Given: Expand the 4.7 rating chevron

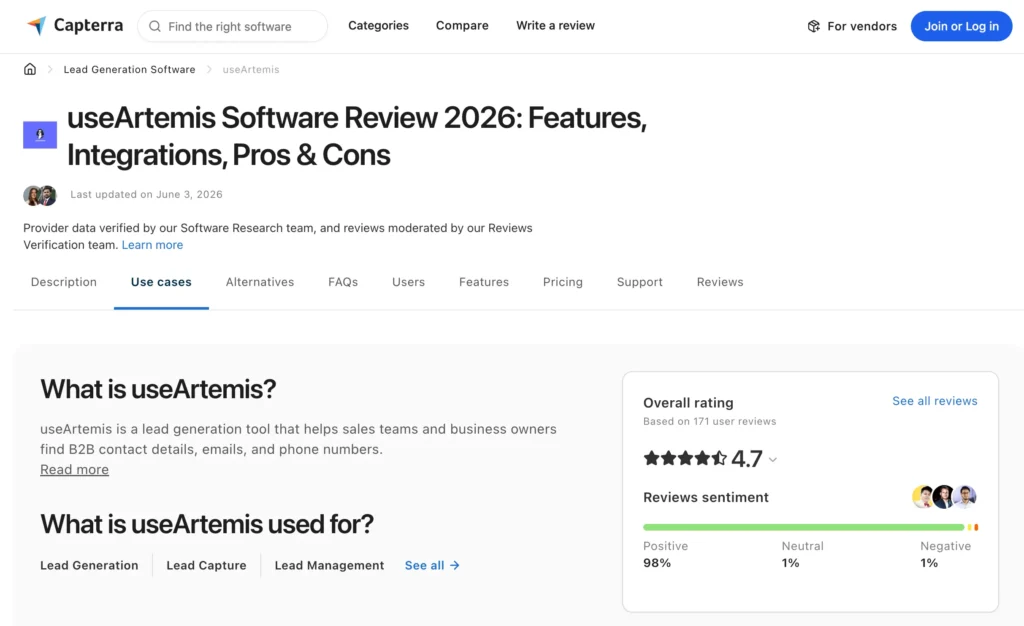Looking at the screenshot, I should coord(773,460).
